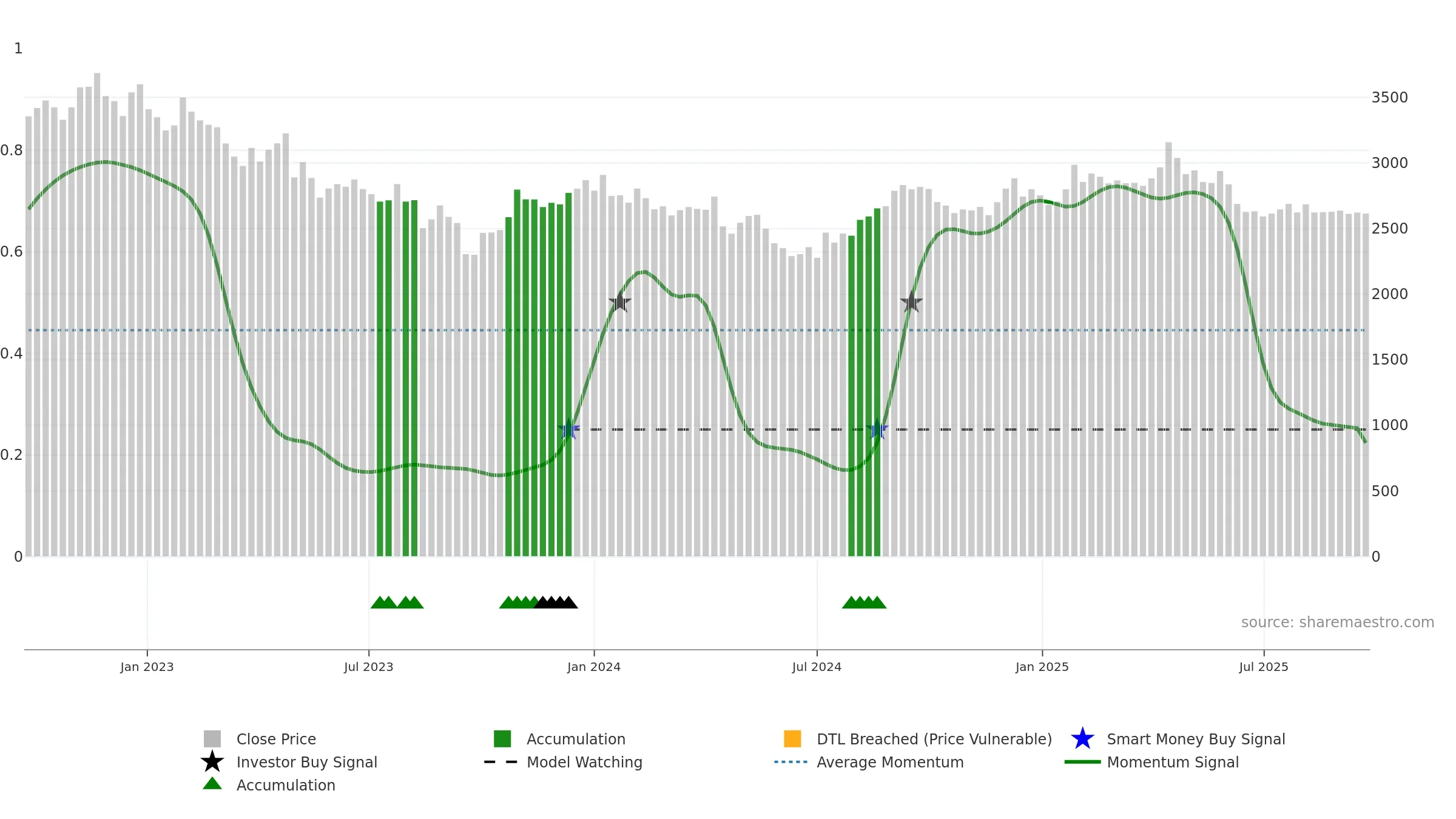Select the second black investor star near the late-2024 rise
The height and width of the screenshot is (819, 1456).
tap(911, 302)
